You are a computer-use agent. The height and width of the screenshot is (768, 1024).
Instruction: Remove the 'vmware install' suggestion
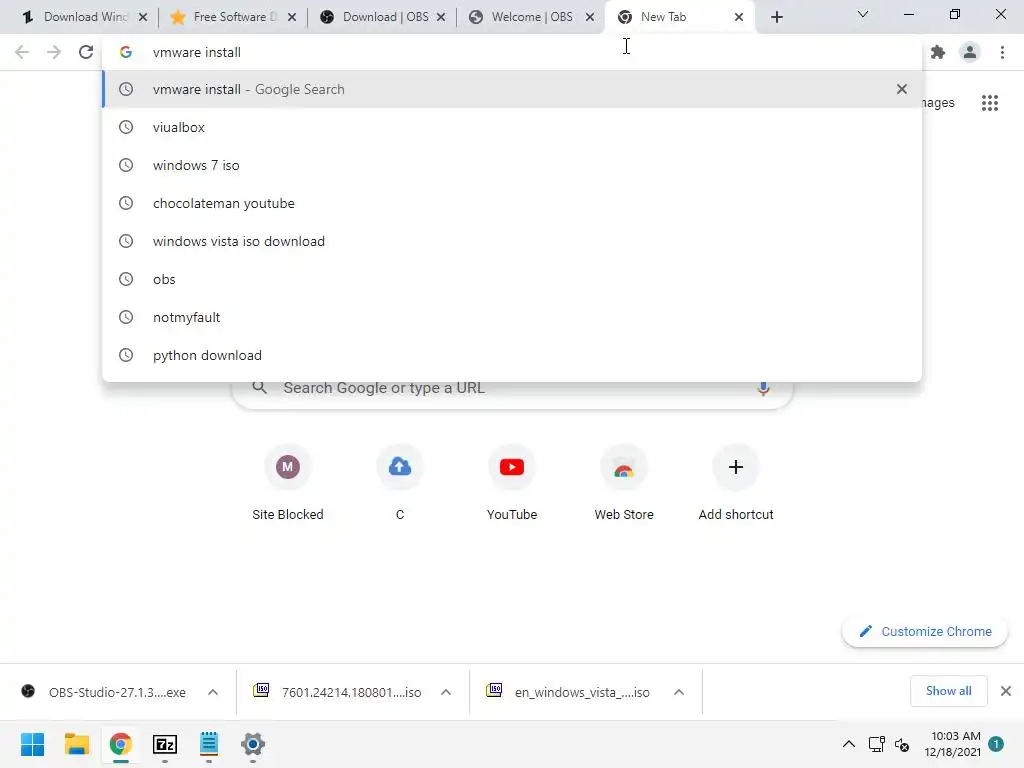click(902, 89)
